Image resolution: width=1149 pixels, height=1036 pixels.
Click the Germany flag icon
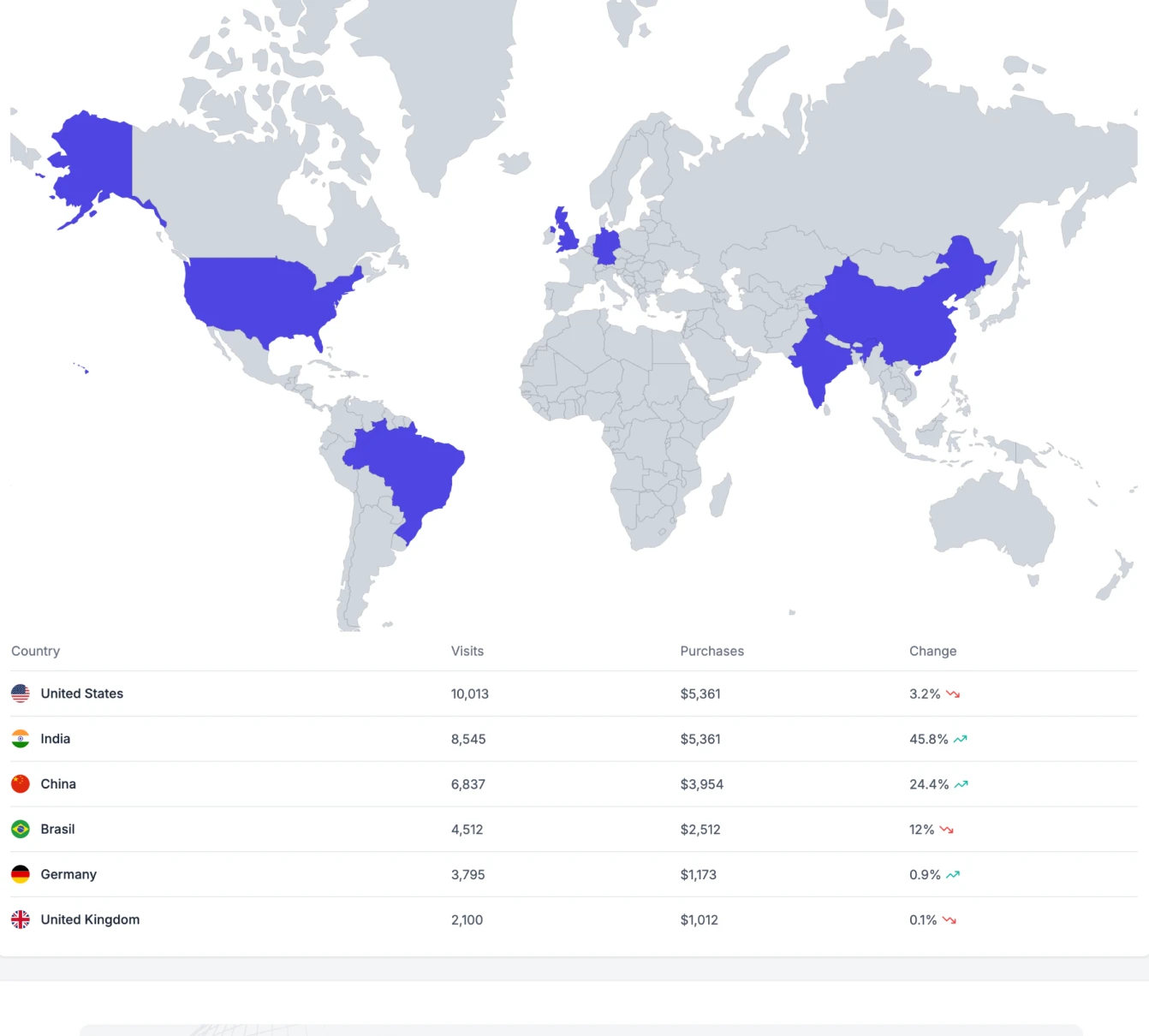coord(21,874)
